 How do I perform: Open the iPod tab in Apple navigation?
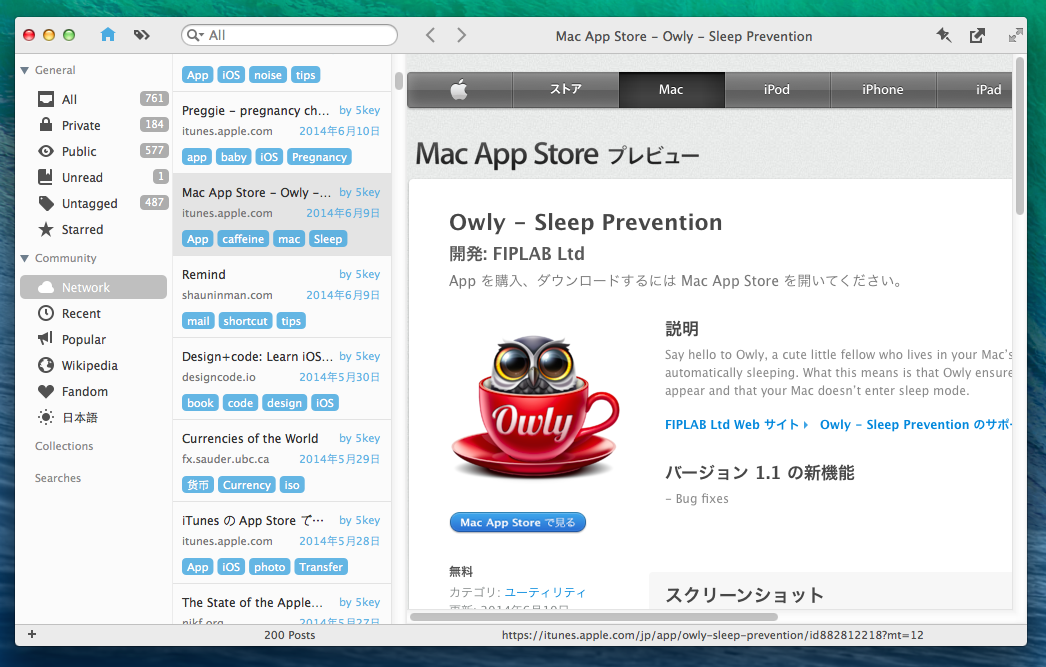[x=776, y=89]
